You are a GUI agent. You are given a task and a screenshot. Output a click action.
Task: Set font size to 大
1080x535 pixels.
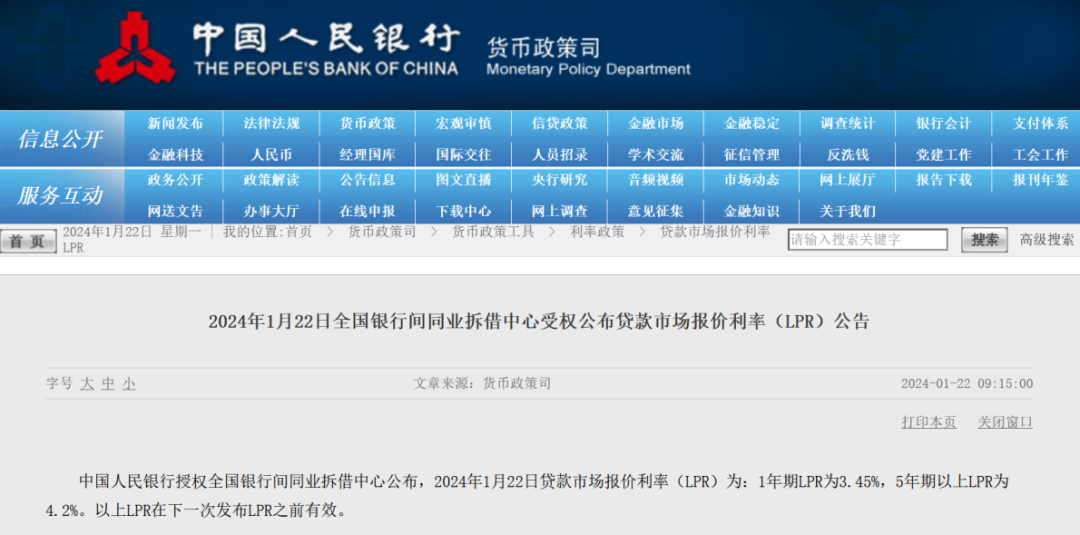click(87, 384)
